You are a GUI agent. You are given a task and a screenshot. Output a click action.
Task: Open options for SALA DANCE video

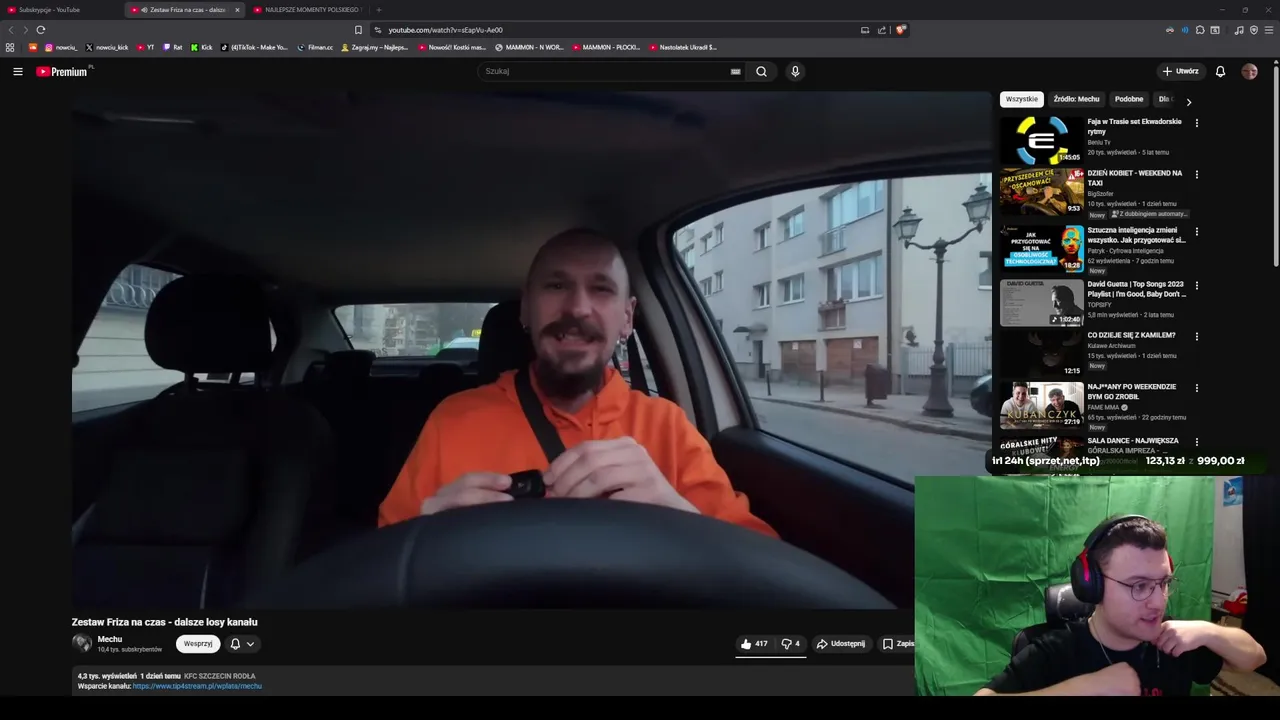1197,442
